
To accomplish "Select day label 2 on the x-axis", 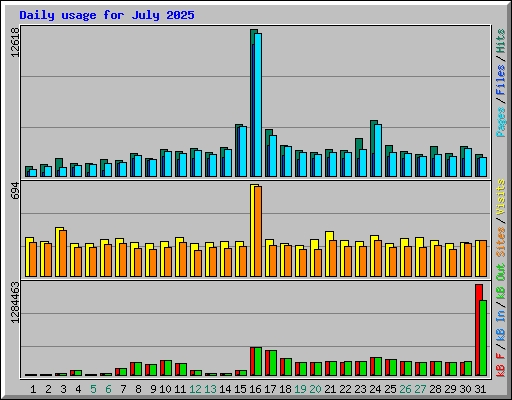I will (x=48, y=389).
